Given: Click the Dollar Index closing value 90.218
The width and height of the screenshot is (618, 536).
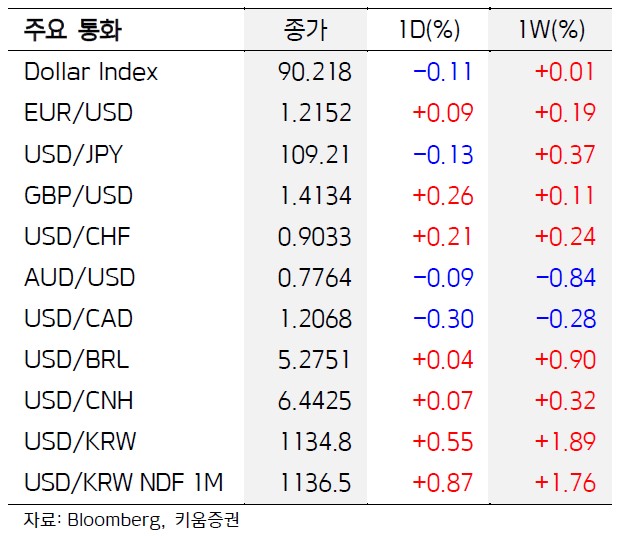Looking at the screenshot, I should 314,72.
